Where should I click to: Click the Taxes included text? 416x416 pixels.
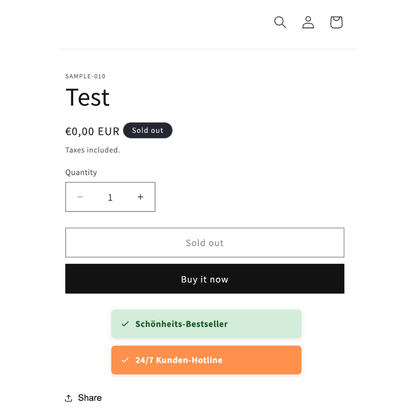[92, 150]
